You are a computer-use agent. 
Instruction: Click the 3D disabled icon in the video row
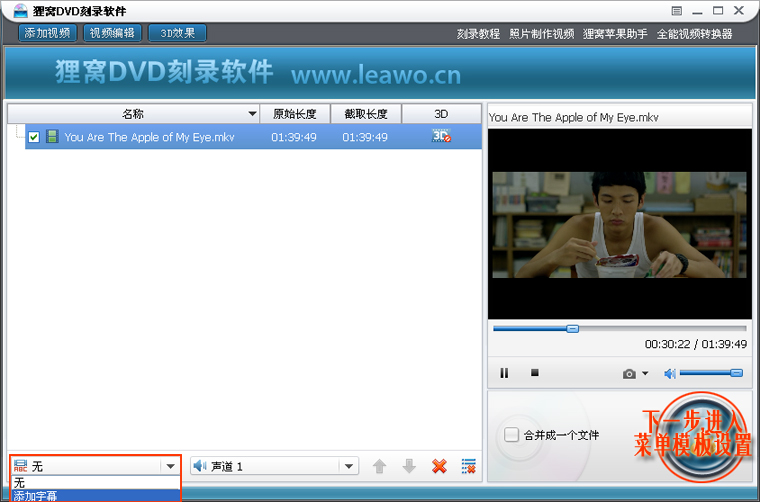pyautogui.click(x=441, y=136)
